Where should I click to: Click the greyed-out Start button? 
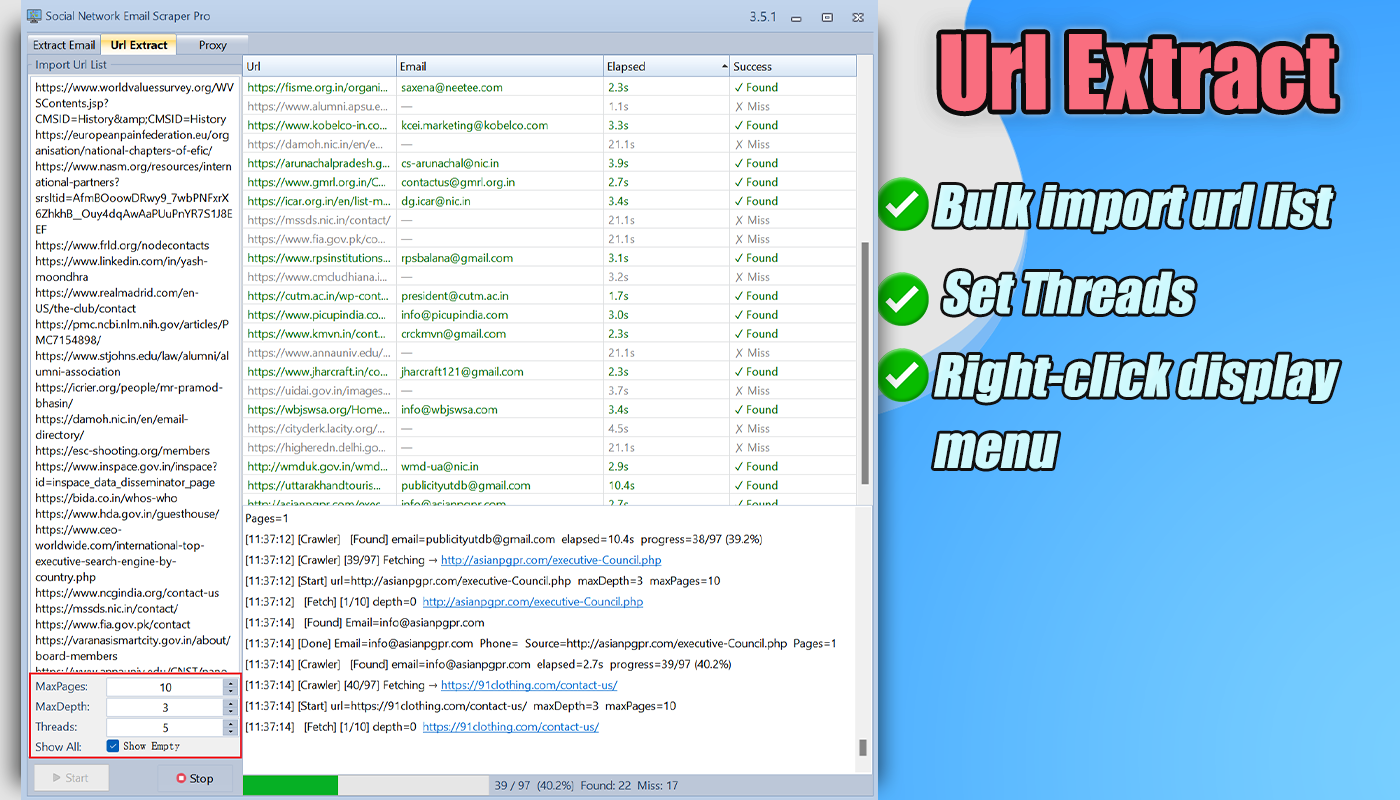coord(71,778)
